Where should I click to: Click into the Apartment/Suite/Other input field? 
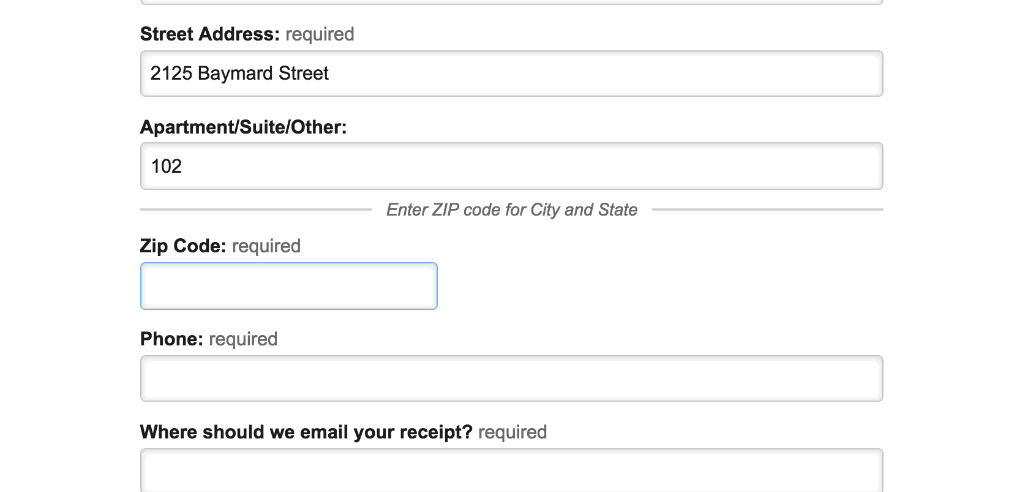click(x=511, y=166)
